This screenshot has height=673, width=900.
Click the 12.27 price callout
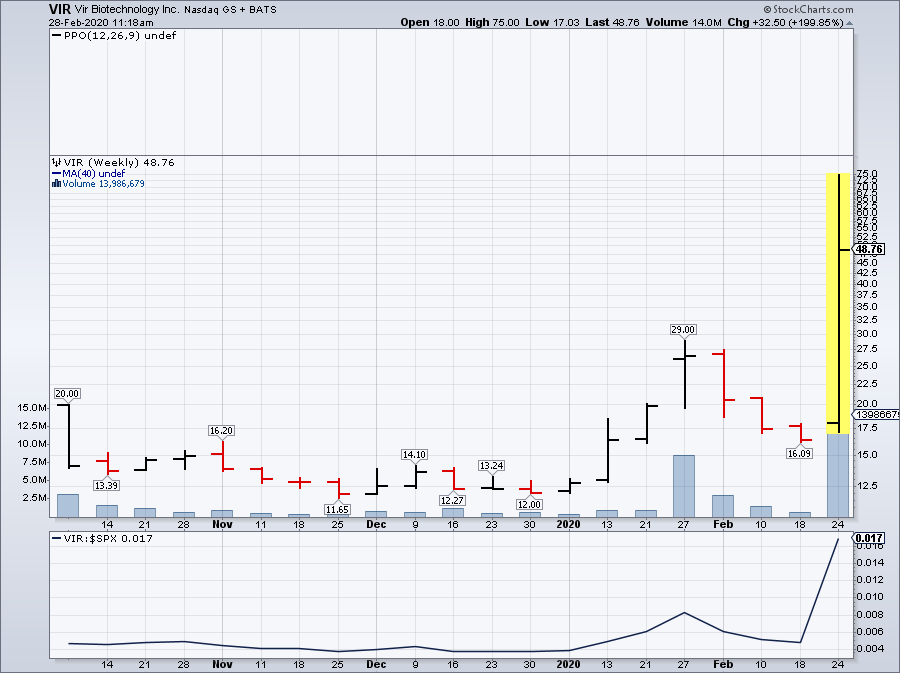(x=452, y=500)
